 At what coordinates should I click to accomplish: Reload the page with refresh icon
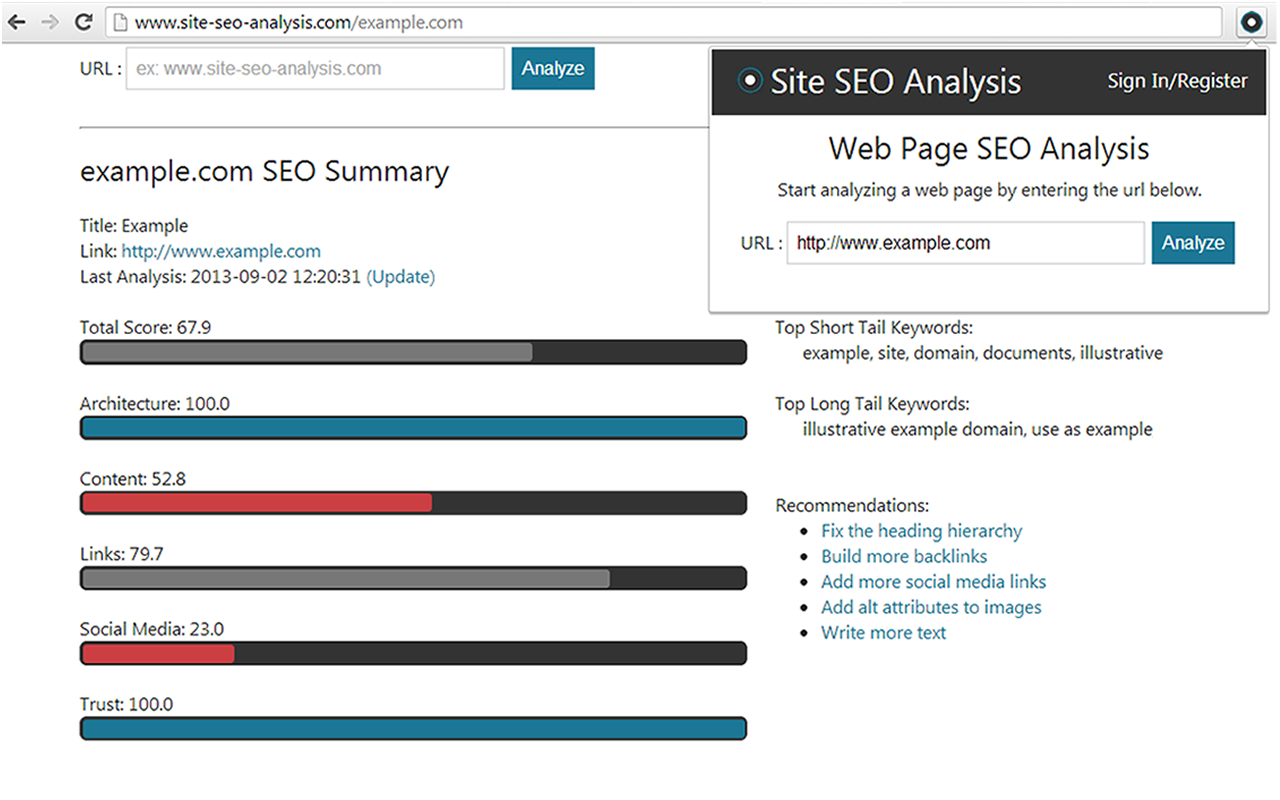84,21
